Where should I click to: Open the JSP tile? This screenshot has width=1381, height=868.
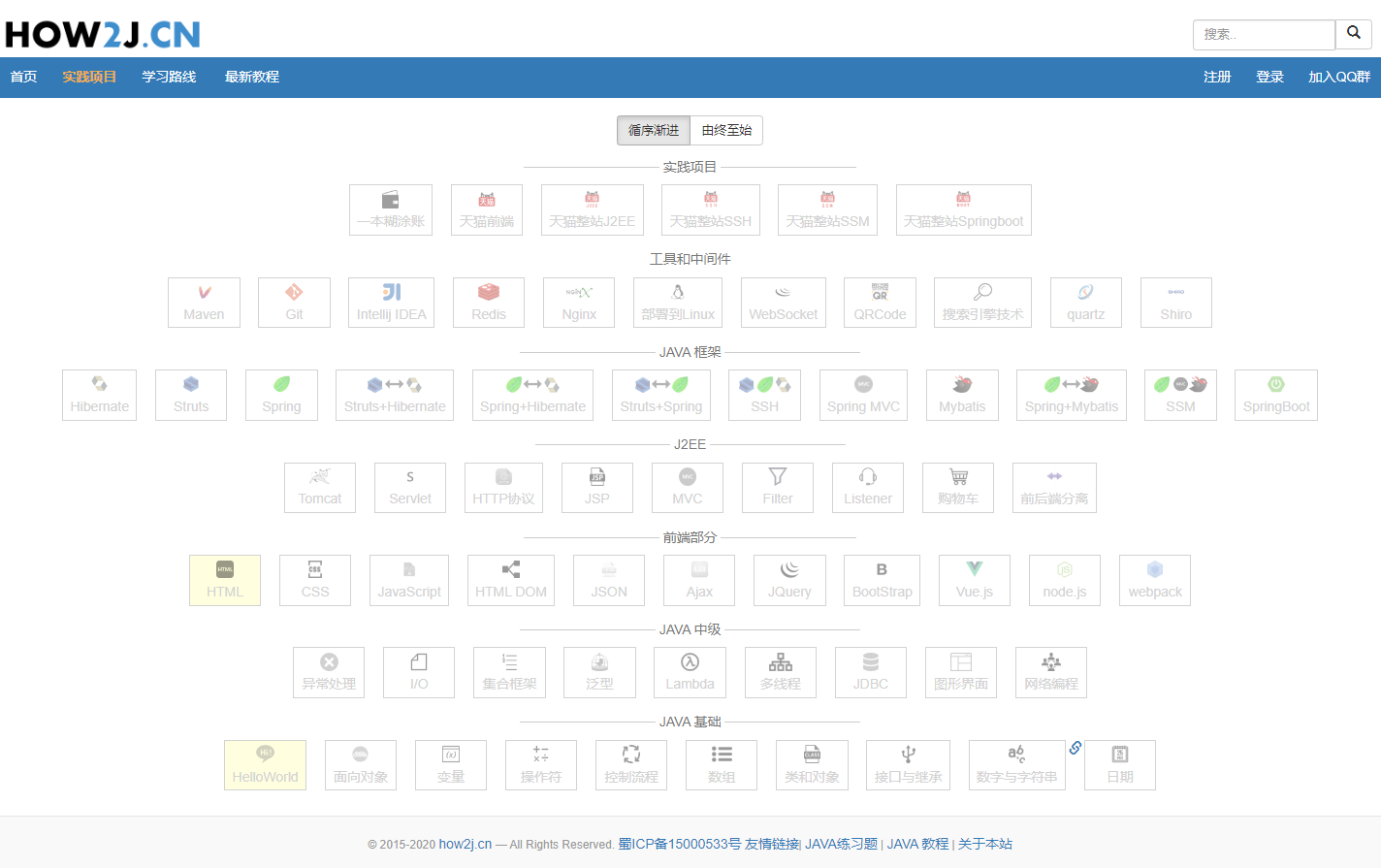pos(597,488)
